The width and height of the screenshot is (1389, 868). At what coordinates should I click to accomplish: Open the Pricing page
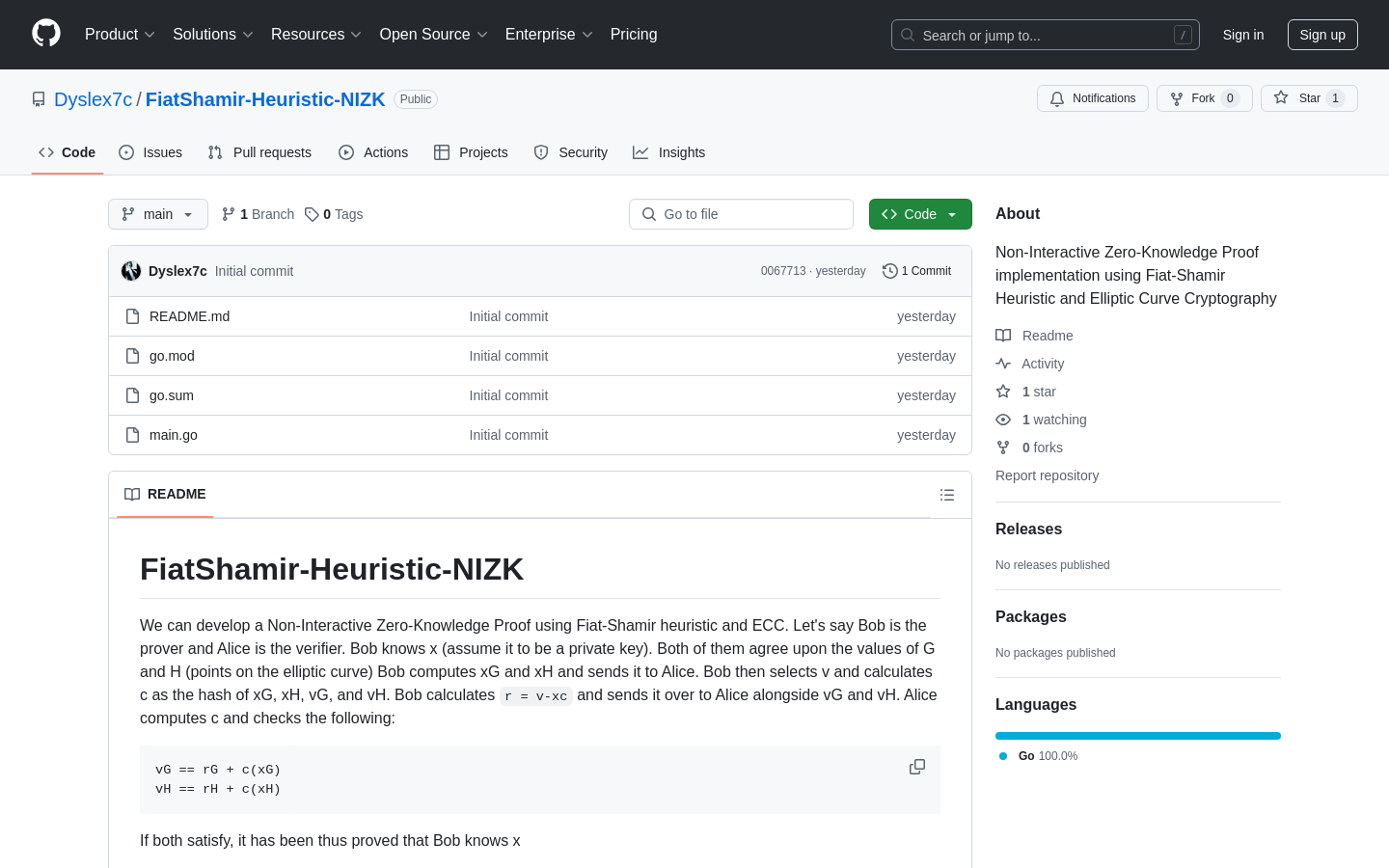634,35
